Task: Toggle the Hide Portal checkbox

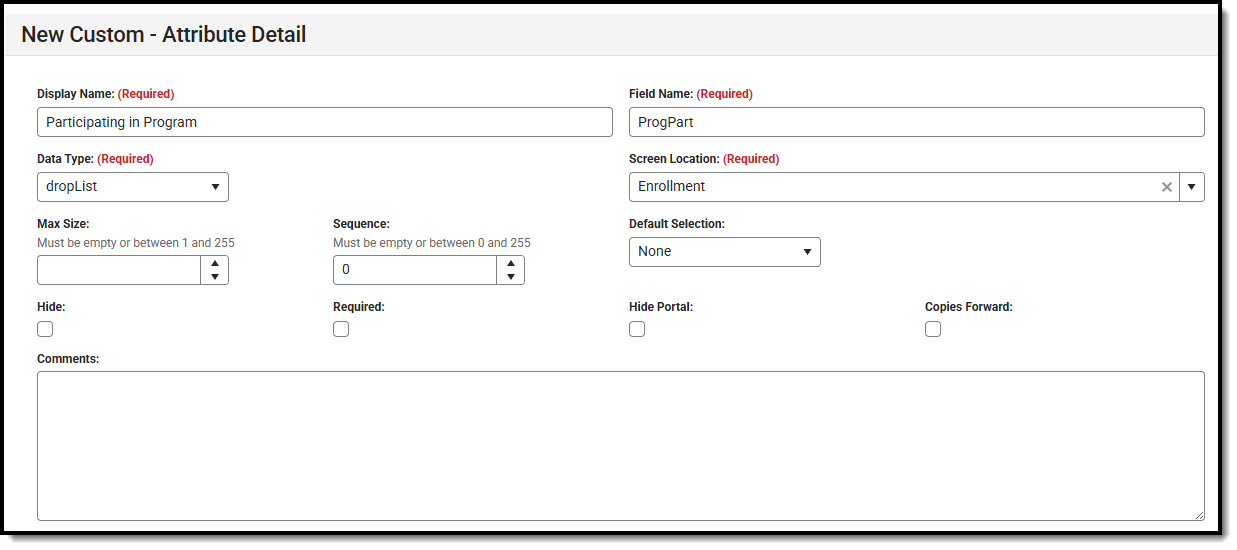Action: 637,329
